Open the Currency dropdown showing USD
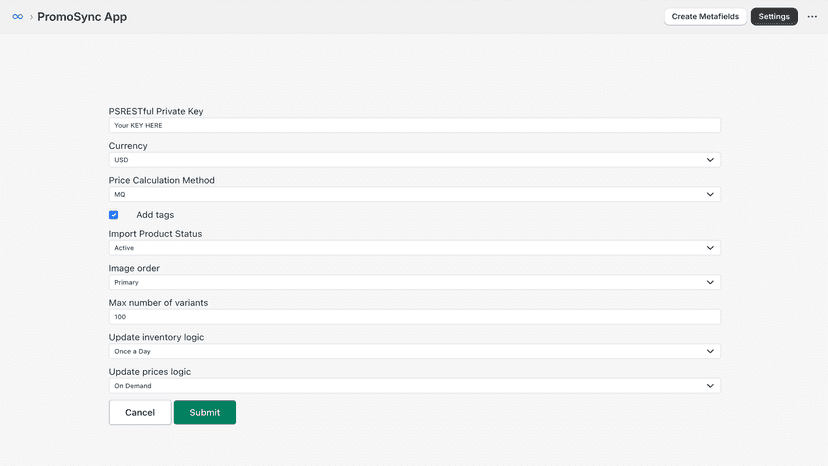The height and width of the screenshot is (466, 828). pos(415,160)
